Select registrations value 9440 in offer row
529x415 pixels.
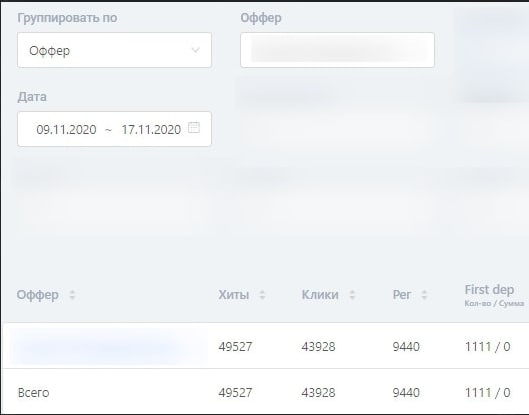(x=406, y=347)
